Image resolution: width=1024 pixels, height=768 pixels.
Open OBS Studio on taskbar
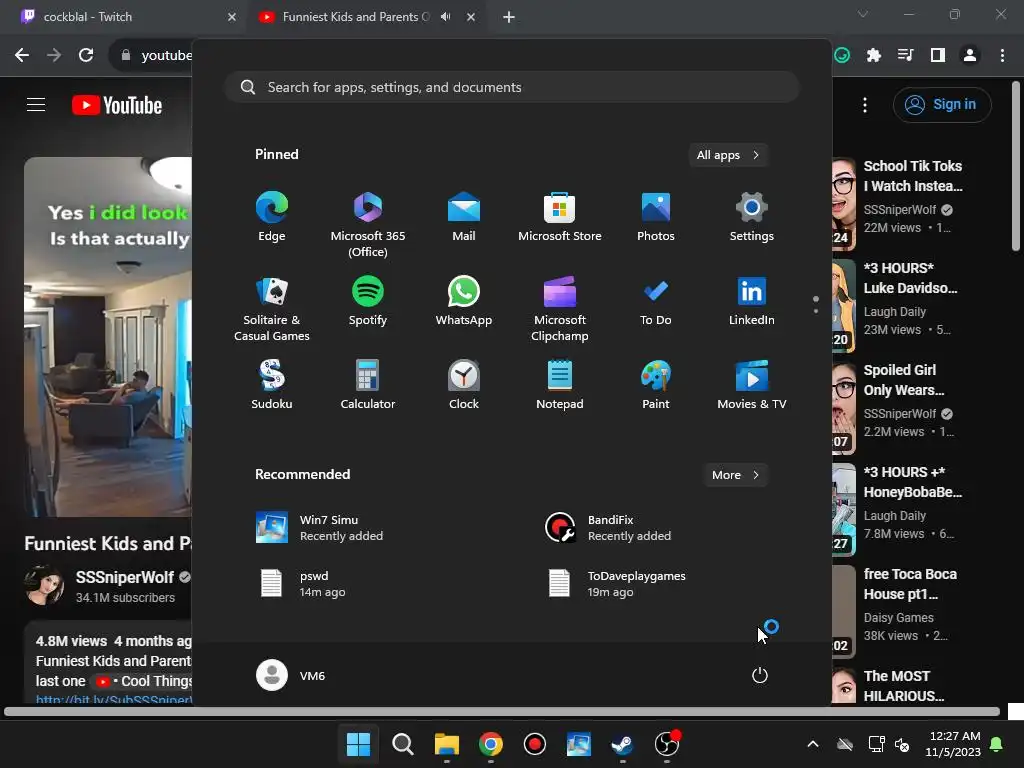(x=667, y=744)
